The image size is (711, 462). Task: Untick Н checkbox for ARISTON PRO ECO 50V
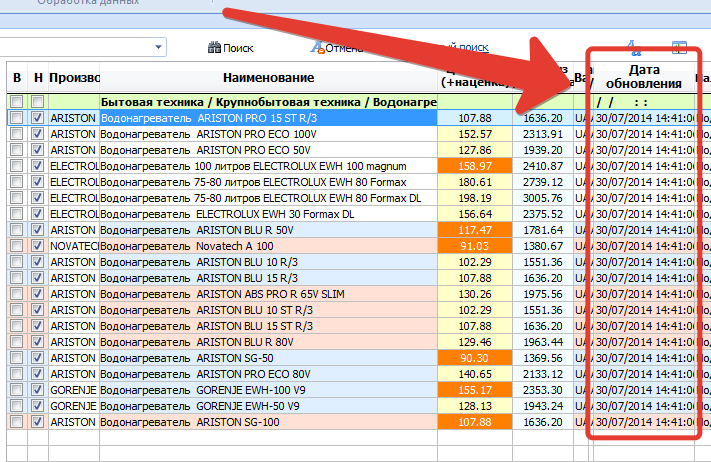38,150
